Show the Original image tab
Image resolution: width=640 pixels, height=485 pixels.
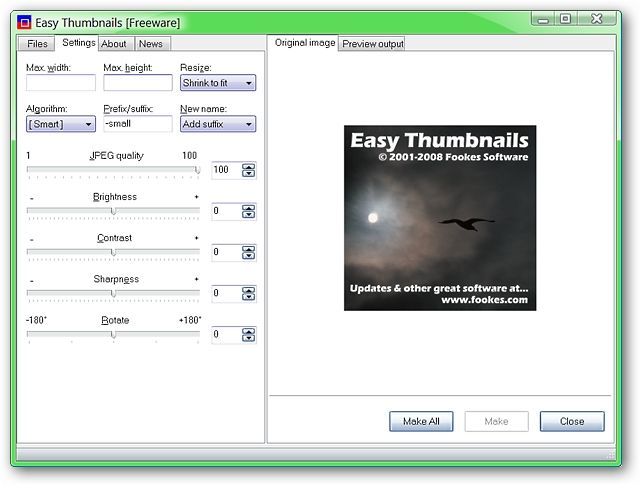[305, 43]
